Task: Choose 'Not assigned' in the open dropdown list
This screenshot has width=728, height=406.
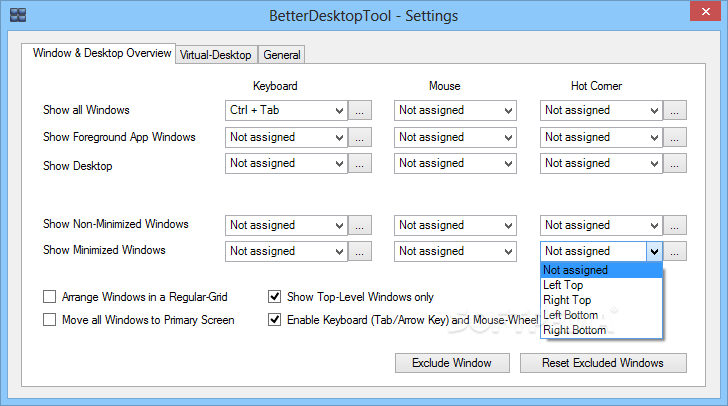Action: point(601,270)
